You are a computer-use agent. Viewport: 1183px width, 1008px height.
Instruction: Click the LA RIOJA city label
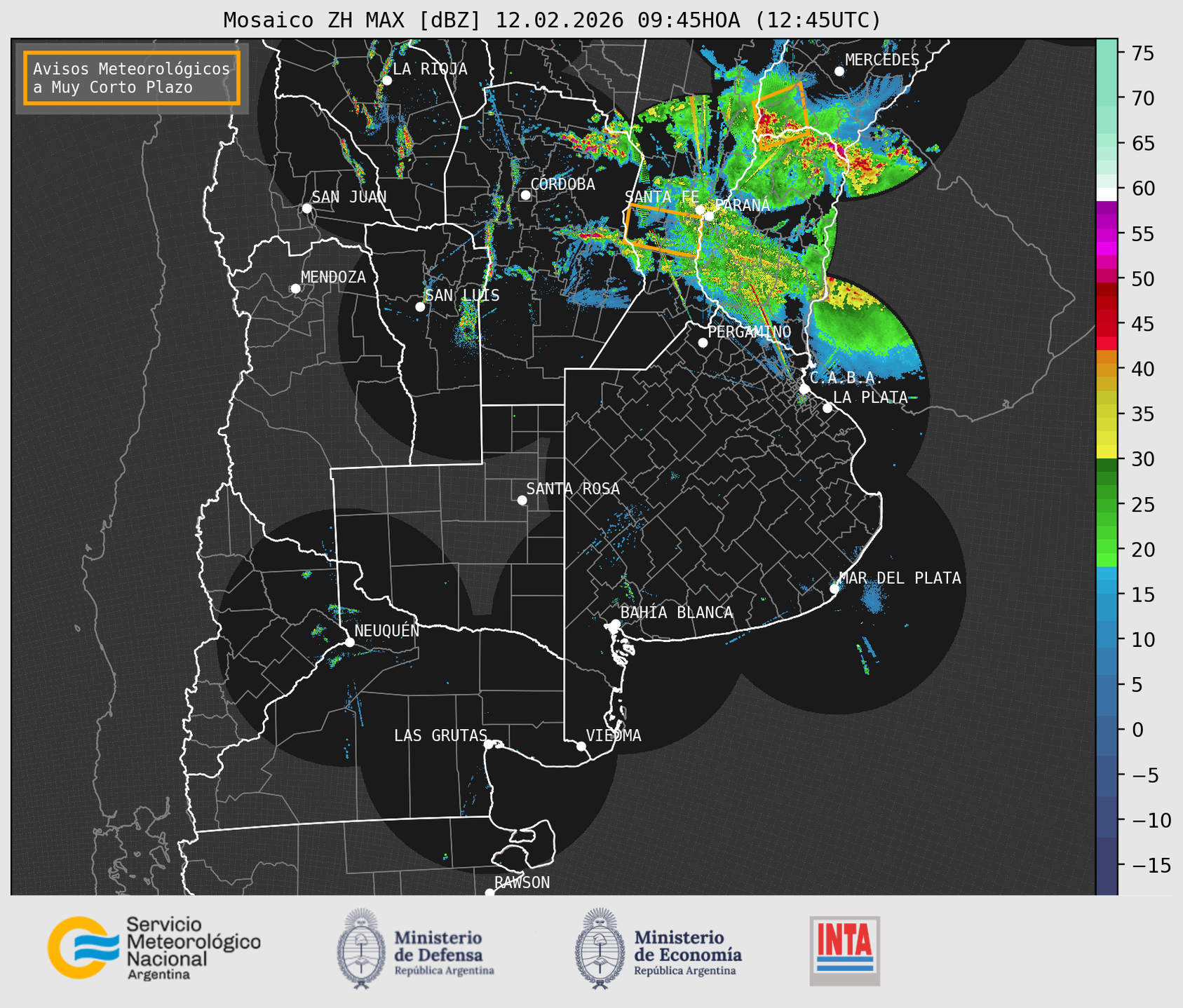click(430, 69)
